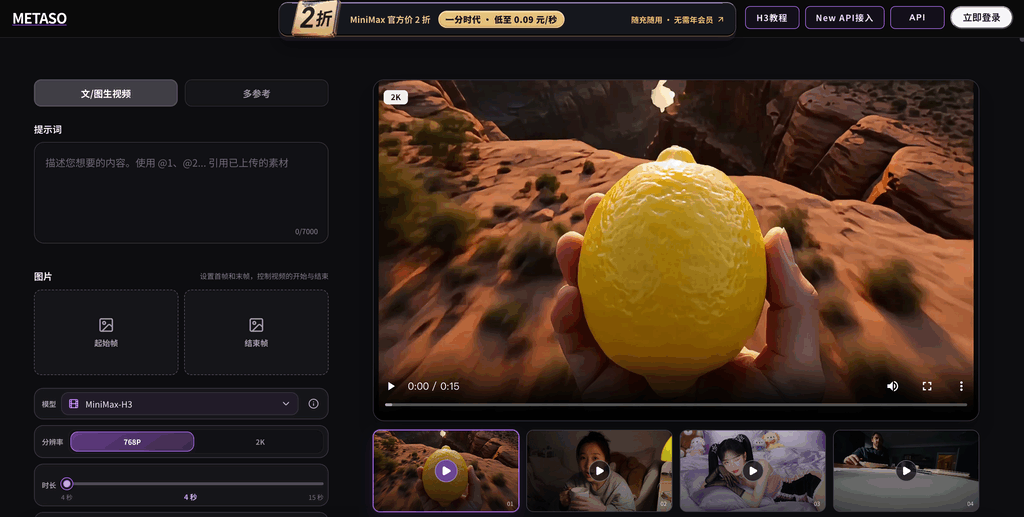
Task: Click the chevron arrow of the model selector
Action: coord(285,404)
